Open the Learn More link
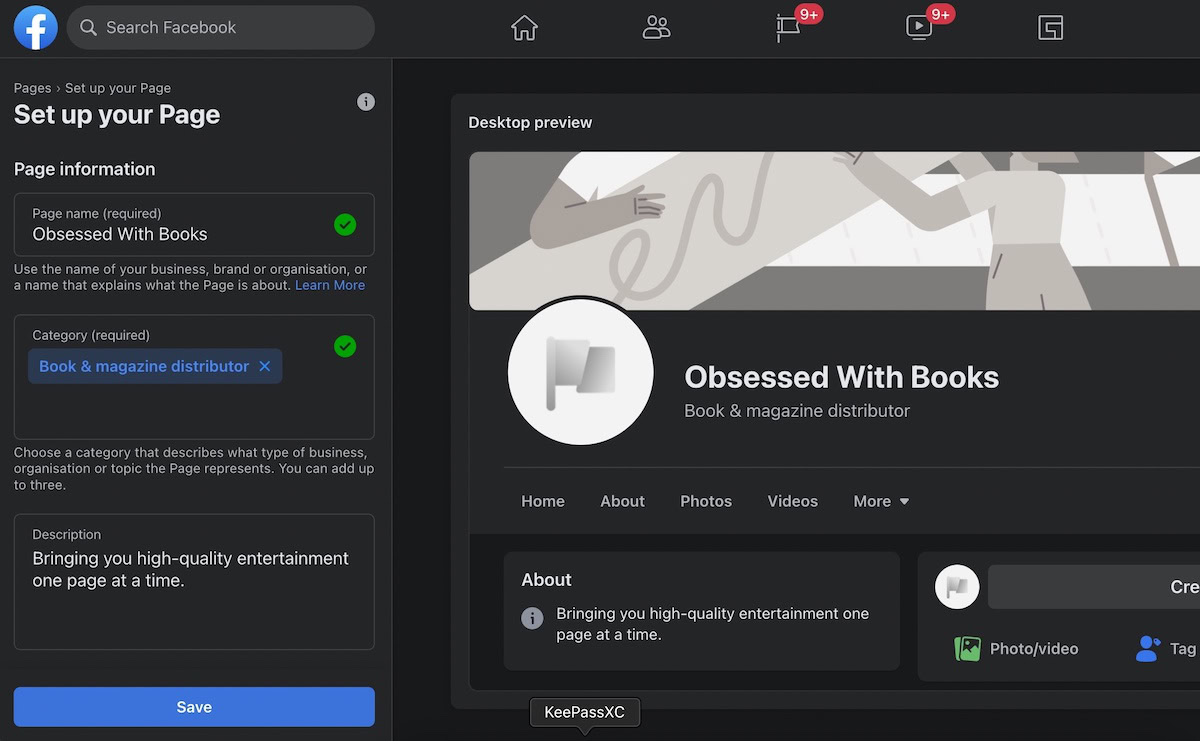Viewport: 1200px width, 741px height. click(x=330, y=285)
